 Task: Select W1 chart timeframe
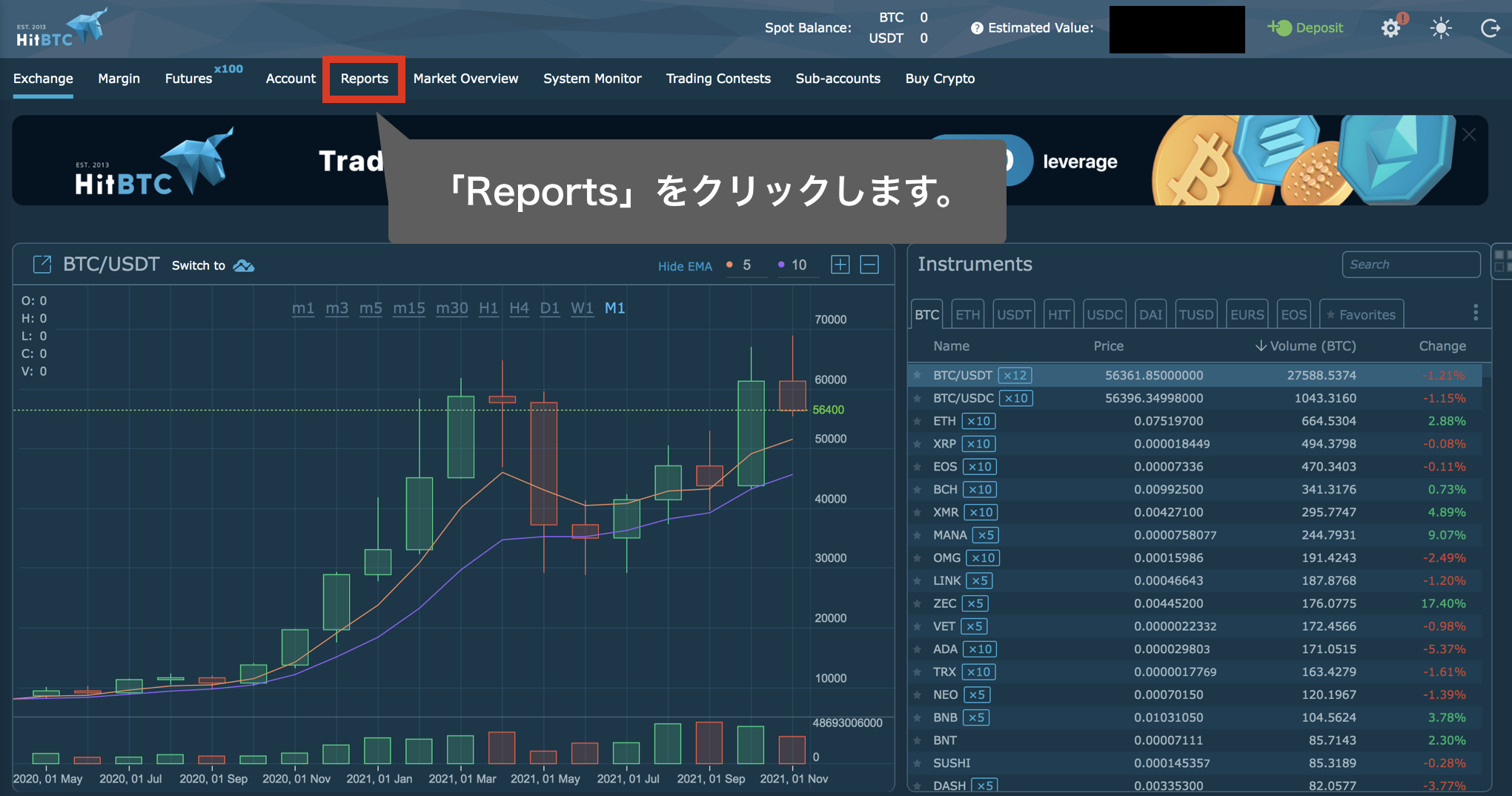[582, 308]
